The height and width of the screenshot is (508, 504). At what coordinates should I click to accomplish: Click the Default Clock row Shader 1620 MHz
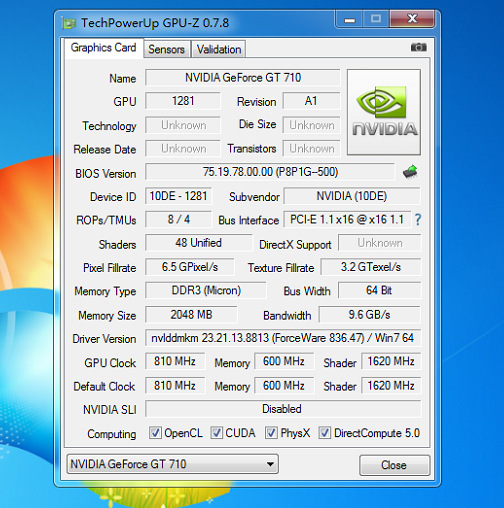pyautogui.click(x=391, y=386)
